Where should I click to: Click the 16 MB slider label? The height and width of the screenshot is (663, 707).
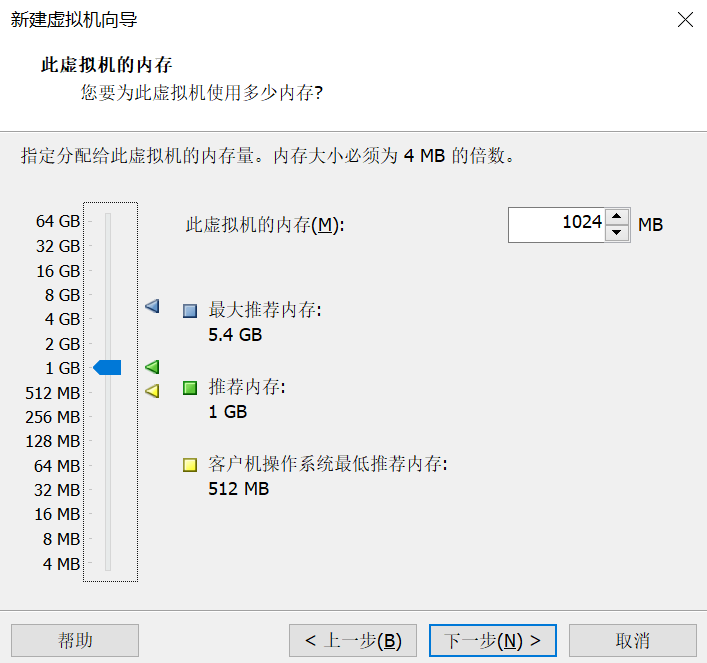pos(57,514)
